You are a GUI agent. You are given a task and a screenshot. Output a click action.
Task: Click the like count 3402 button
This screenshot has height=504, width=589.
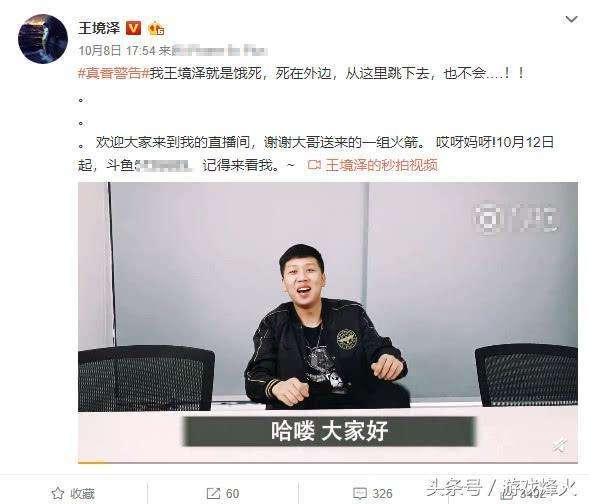[524, 493]
